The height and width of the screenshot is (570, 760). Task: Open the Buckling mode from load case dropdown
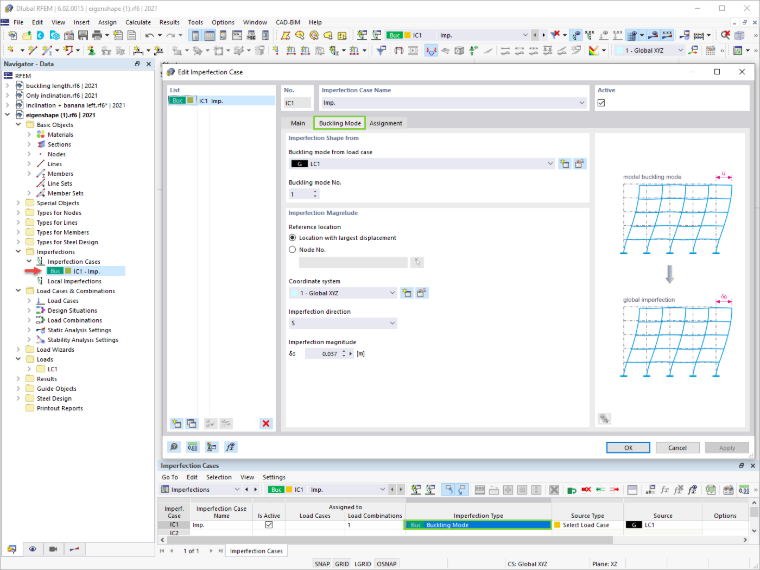tap(550, 164)
